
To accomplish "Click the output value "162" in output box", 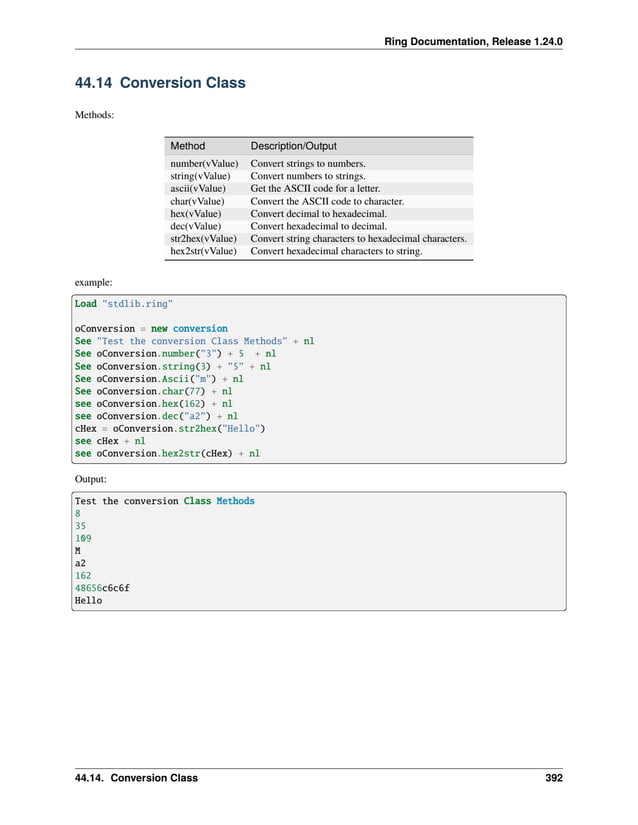I will (83, 576).
